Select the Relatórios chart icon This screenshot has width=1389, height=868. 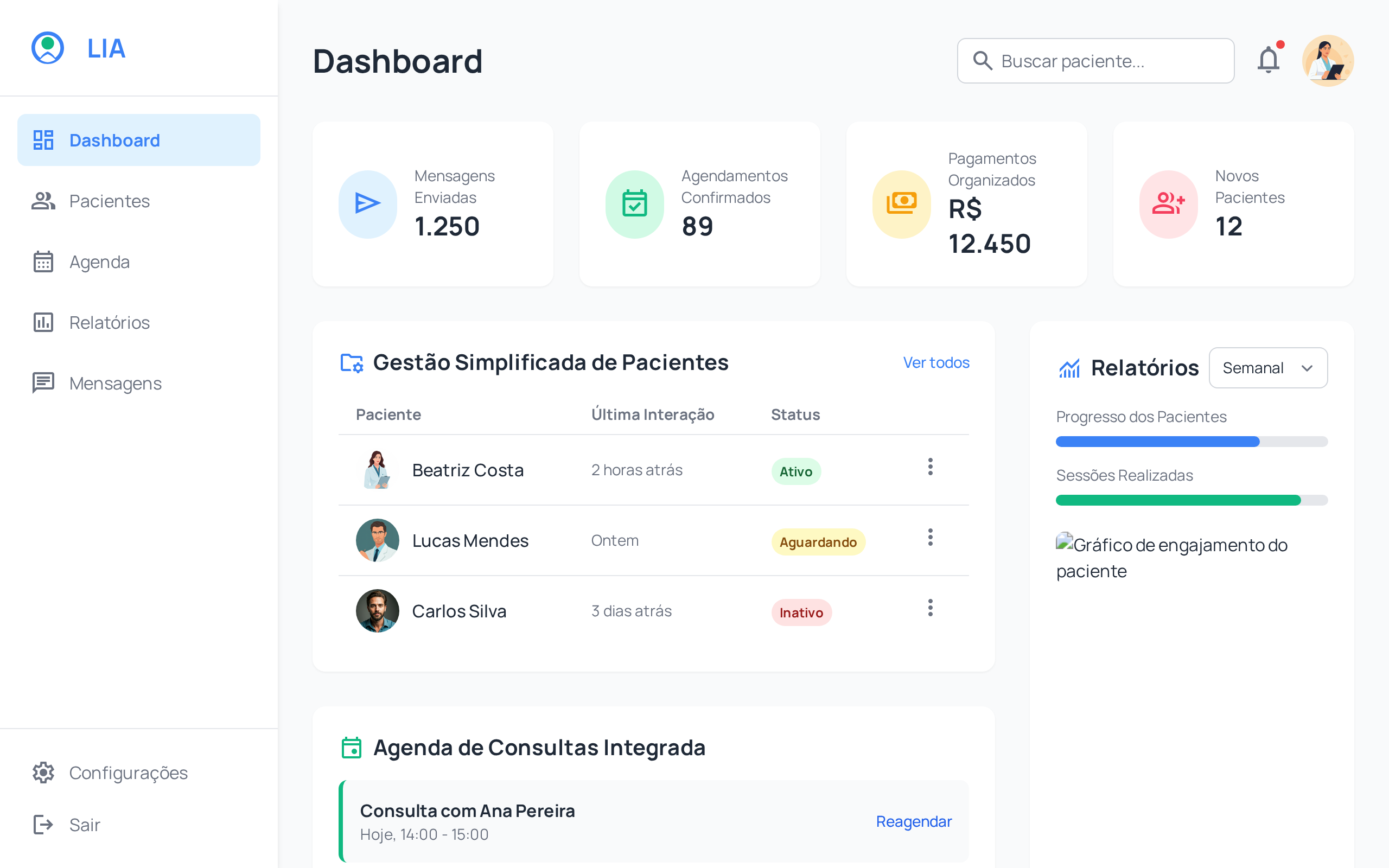(x=43, y=323)
